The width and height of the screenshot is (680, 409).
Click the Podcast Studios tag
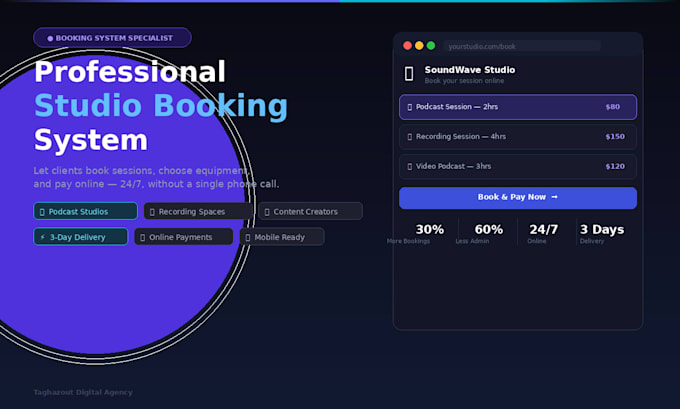point(85,211)
